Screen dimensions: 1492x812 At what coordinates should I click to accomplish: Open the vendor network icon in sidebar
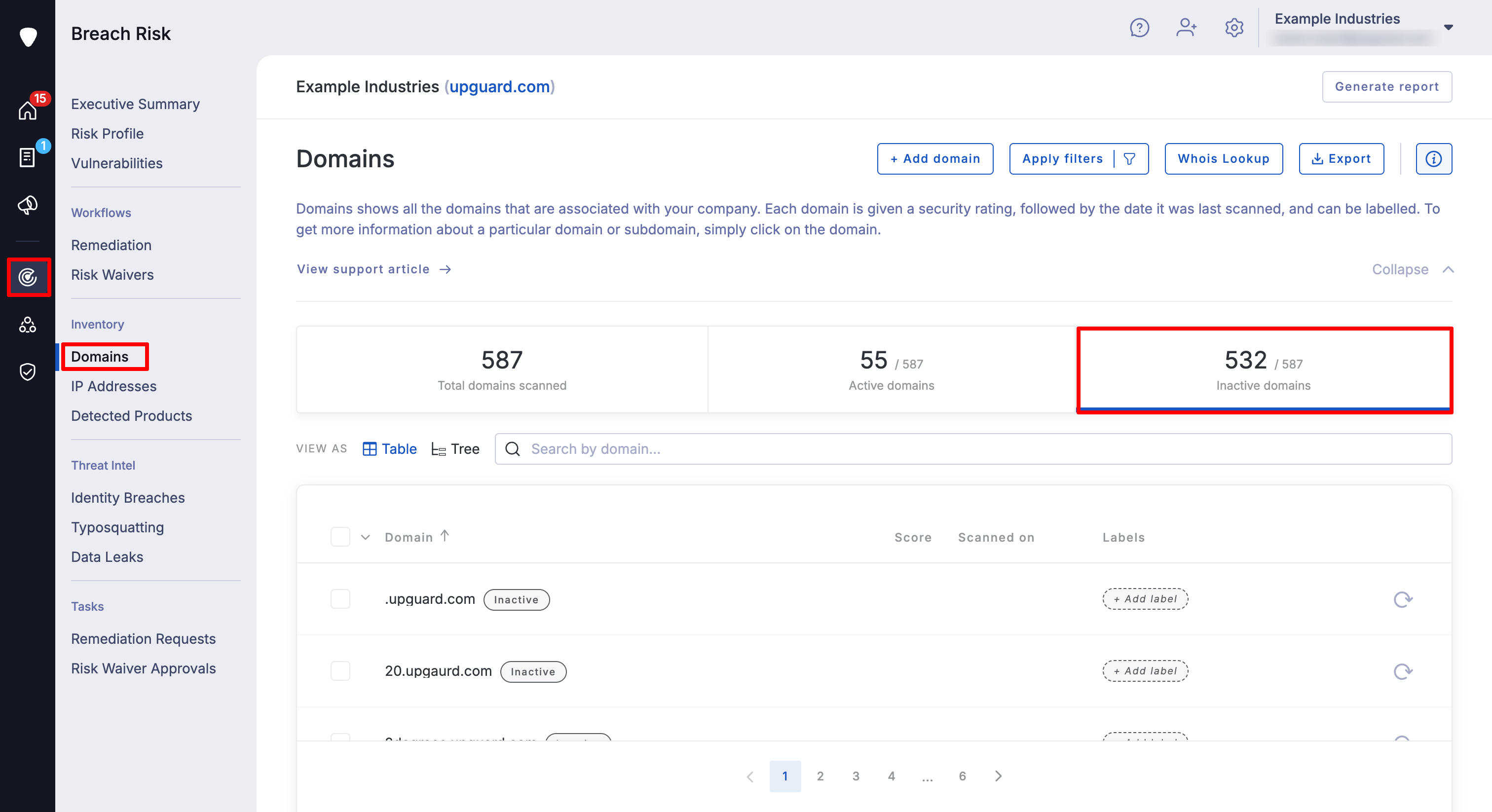pos(27,325)
